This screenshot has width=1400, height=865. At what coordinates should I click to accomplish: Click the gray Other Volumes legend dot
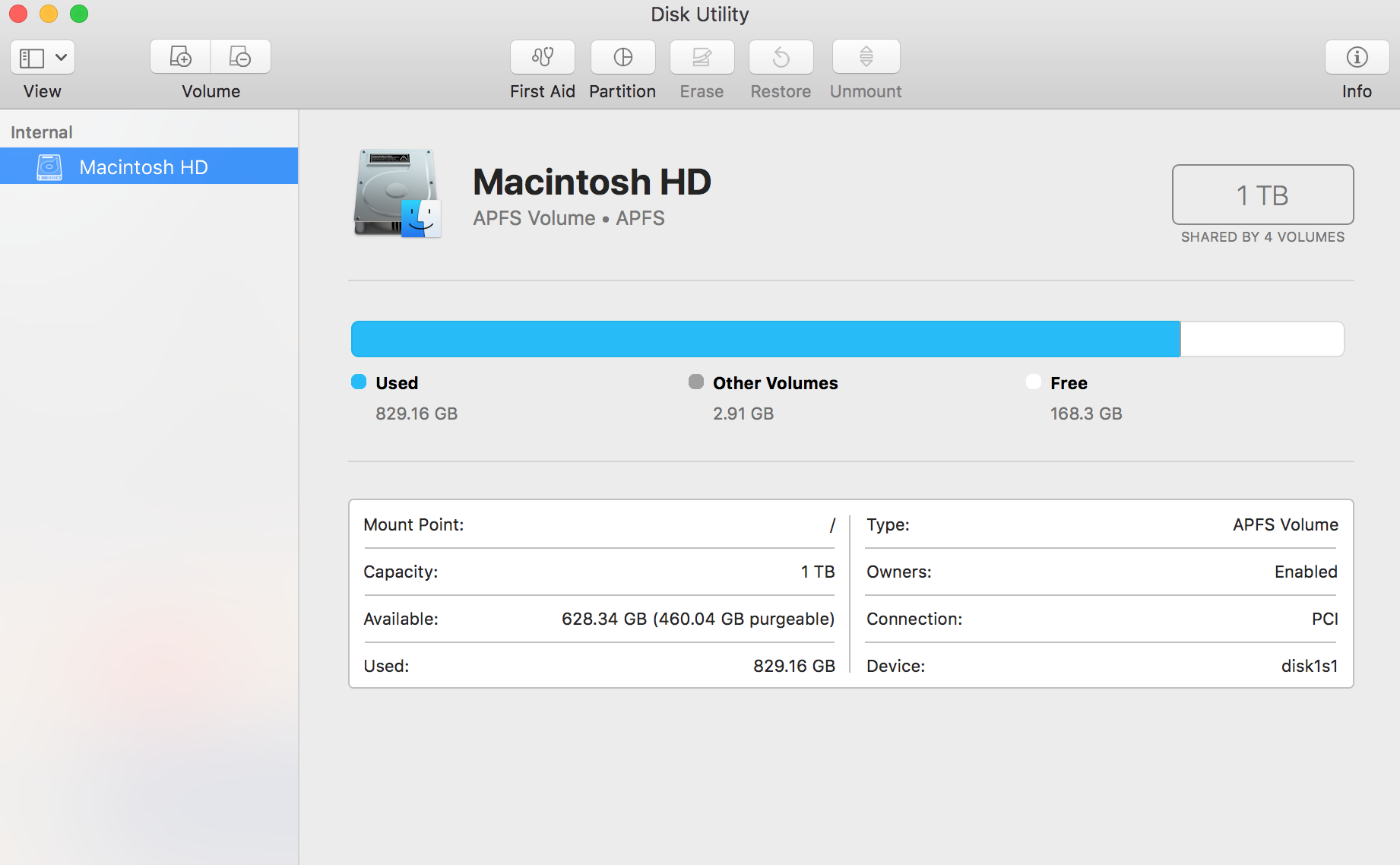[696, 382]
